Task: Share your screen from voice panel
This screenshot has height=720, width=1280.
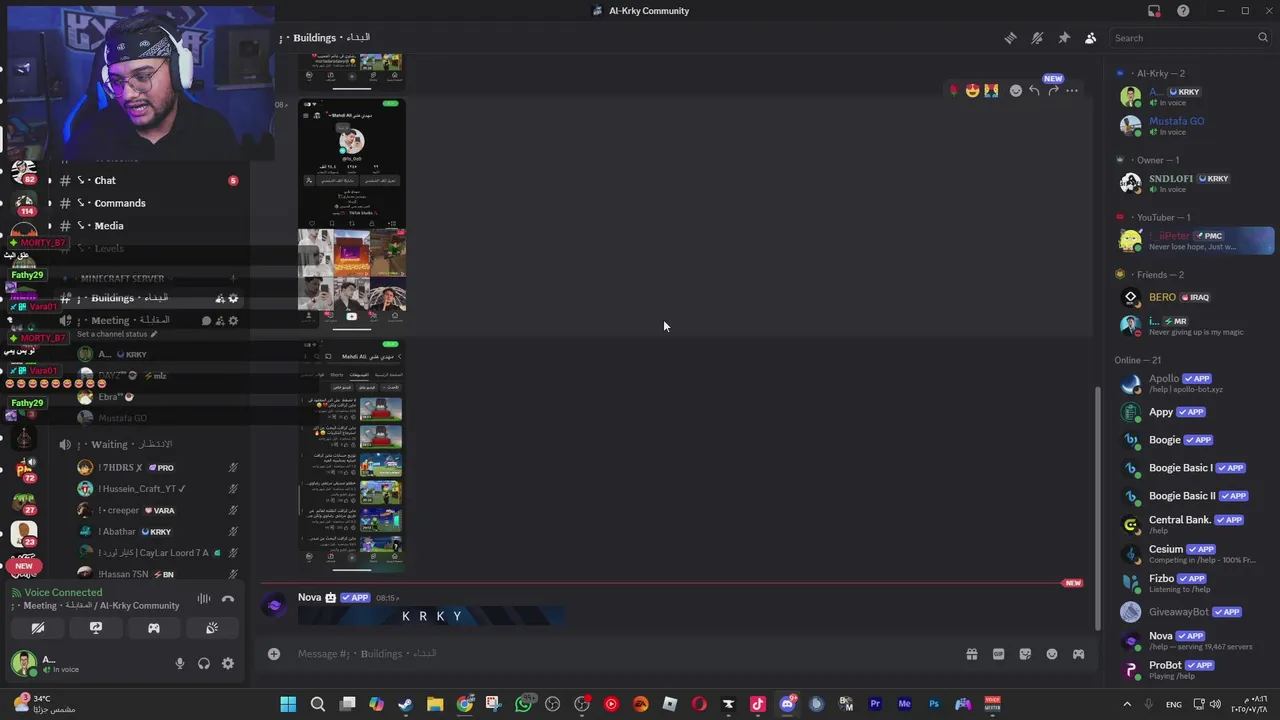Action: click(96, 628)
